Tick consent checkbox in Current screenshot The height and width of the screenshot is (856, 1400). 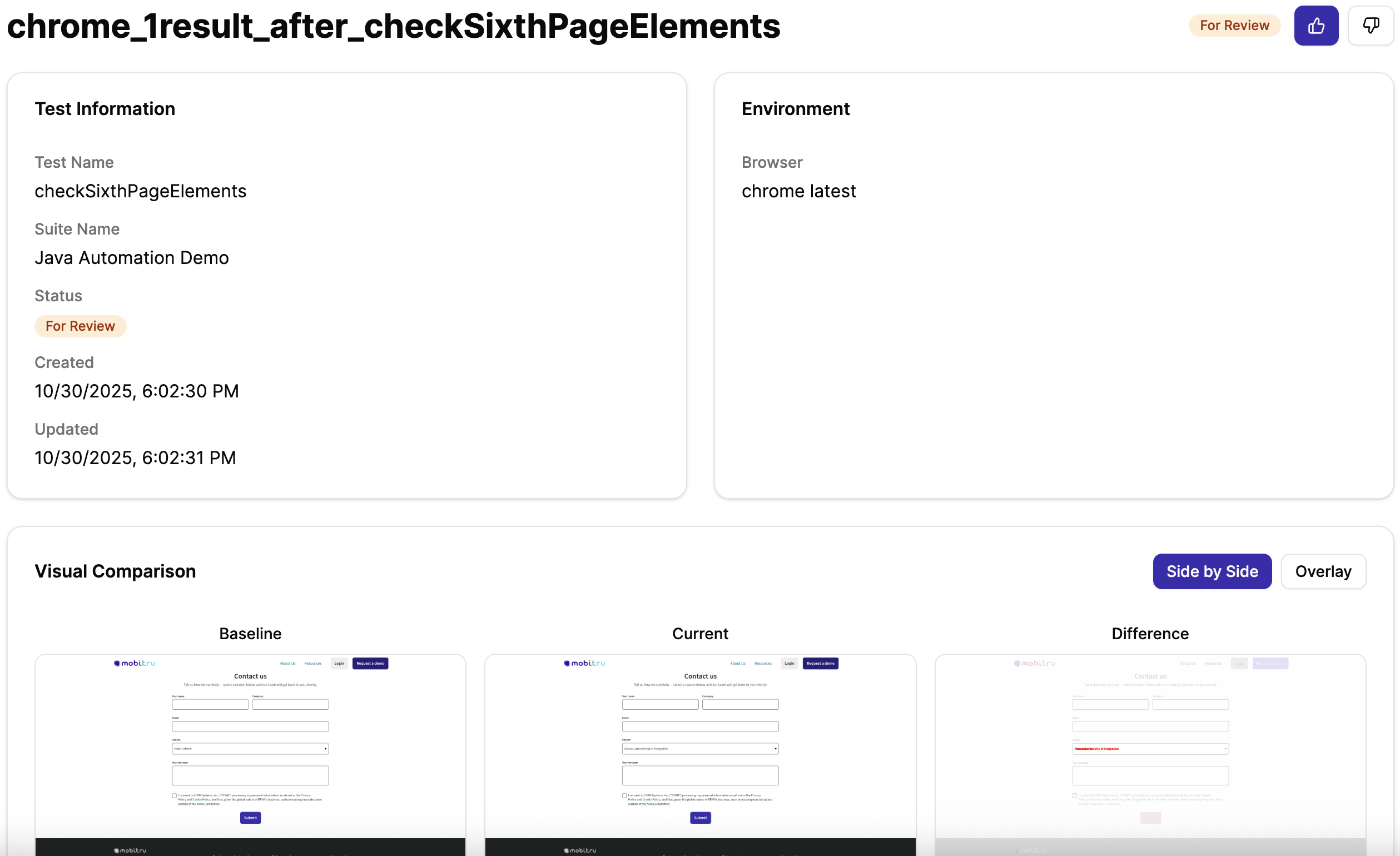click(624, 795)
